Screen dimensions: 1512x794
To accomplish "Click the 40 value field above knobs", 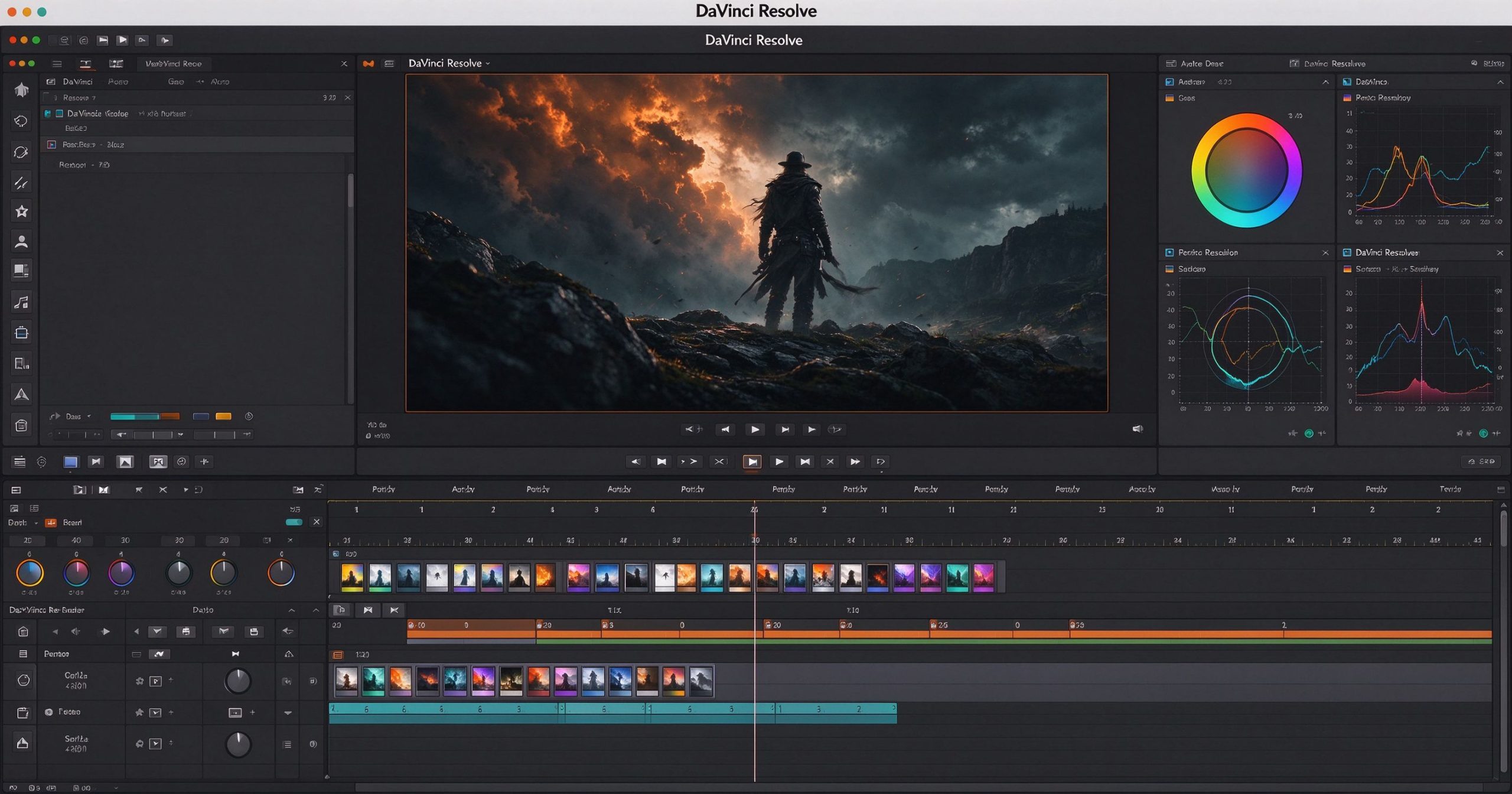I will click(76, 540).
